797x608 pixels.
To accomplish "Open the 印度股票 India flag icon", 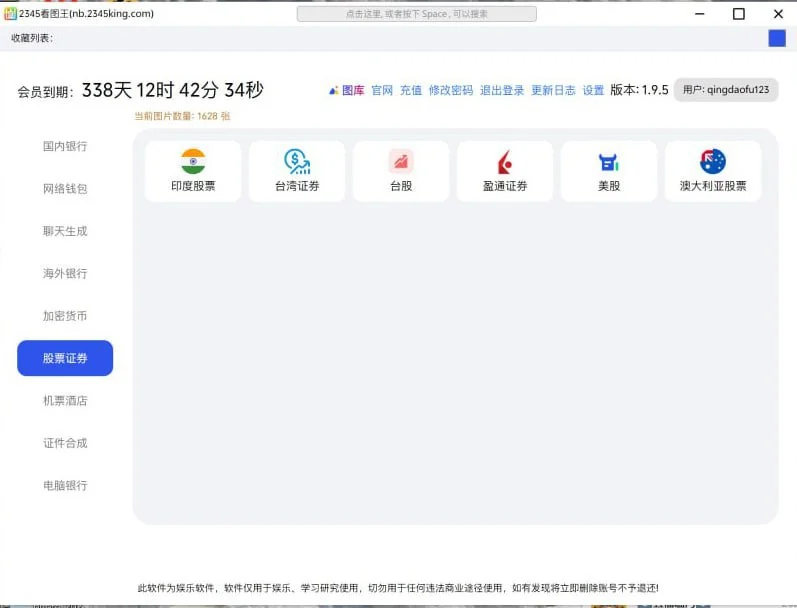I will [x=193, y=162].
